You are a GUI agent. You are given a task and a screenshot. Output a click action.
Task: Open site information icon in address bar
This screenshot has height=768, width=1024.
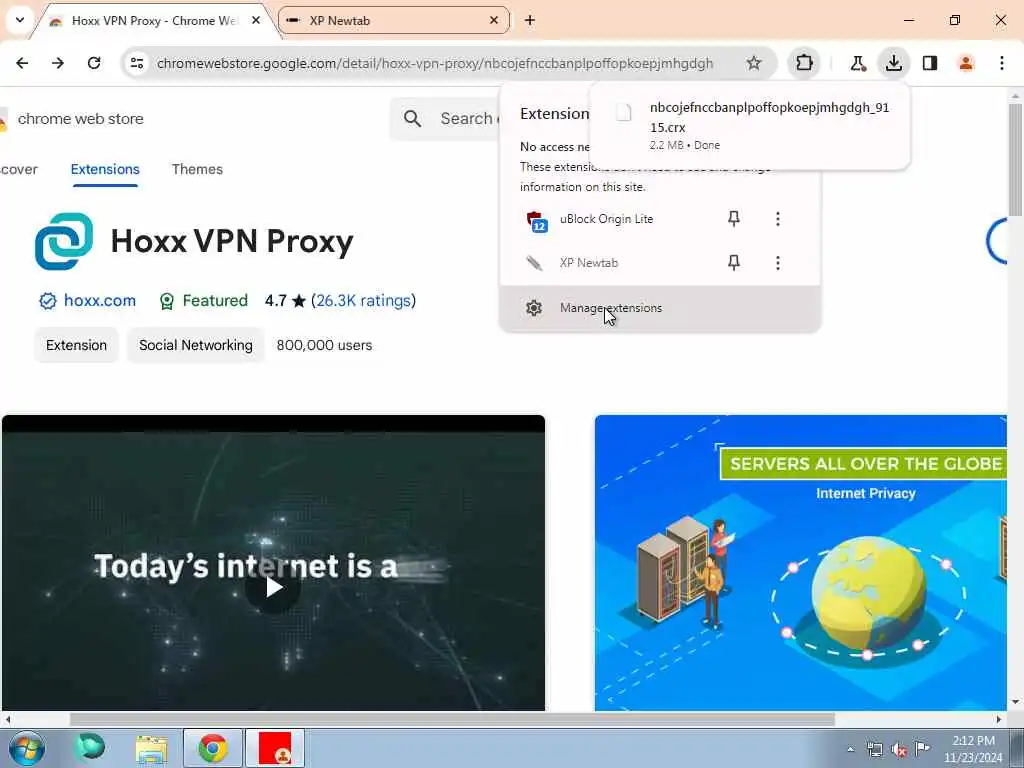tap(137, 63)
